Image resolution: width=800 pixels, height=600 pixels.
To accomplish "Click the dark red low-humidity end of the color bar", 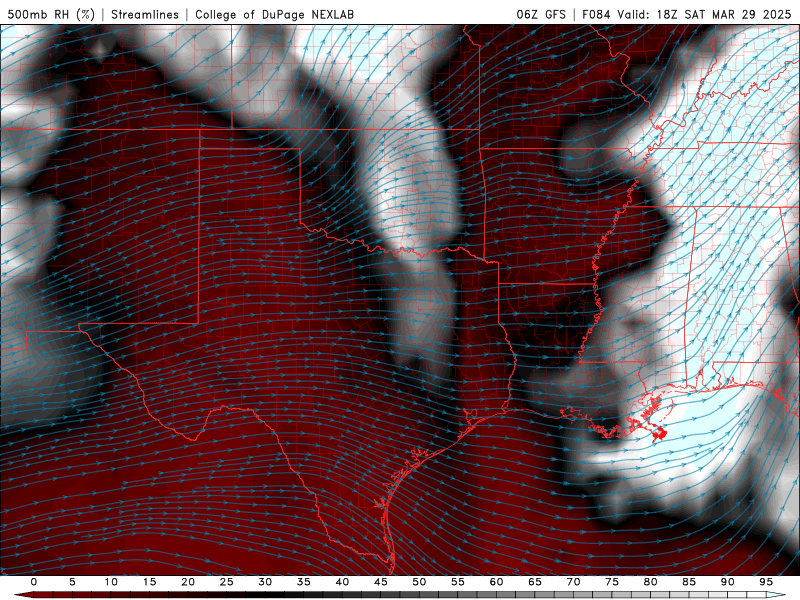I will coord(23,595).
